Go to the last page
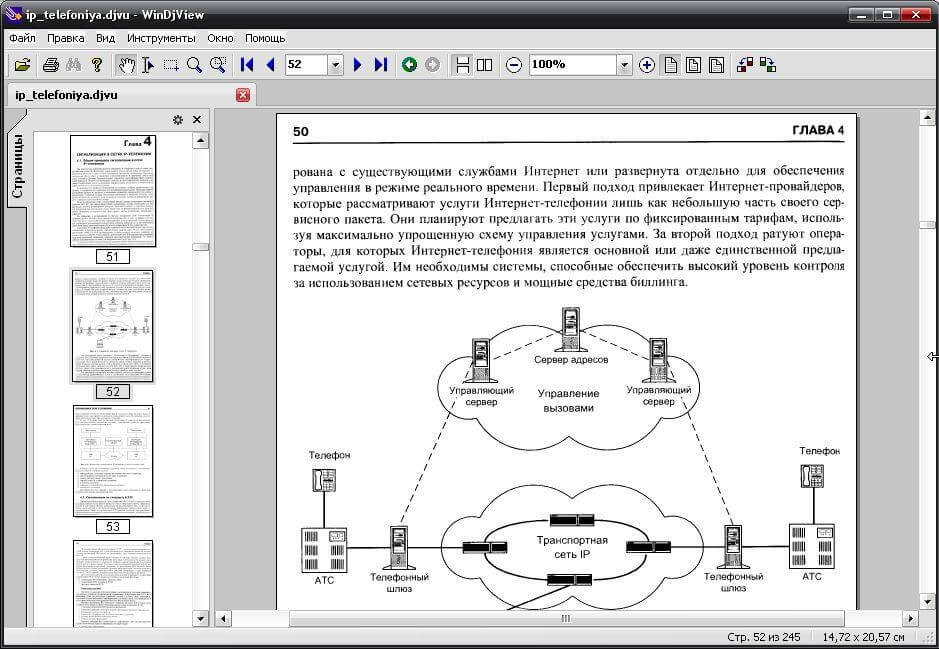The image size is (939, 649). coord(380,65)
